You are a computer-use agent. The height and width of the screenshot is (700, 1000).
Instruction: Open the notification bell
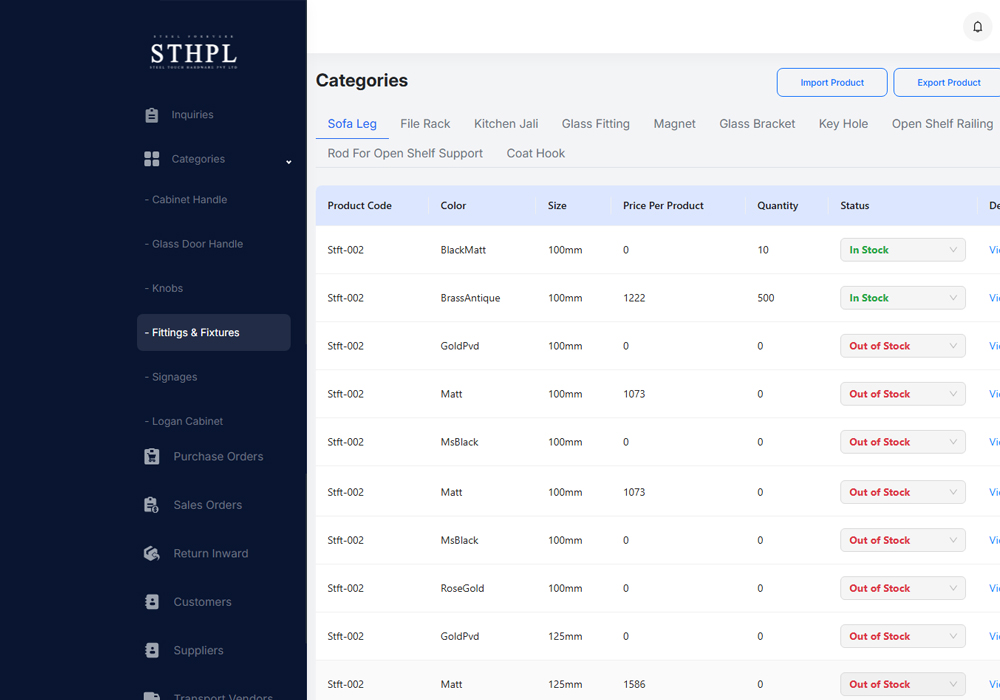(x=977, y=26)
